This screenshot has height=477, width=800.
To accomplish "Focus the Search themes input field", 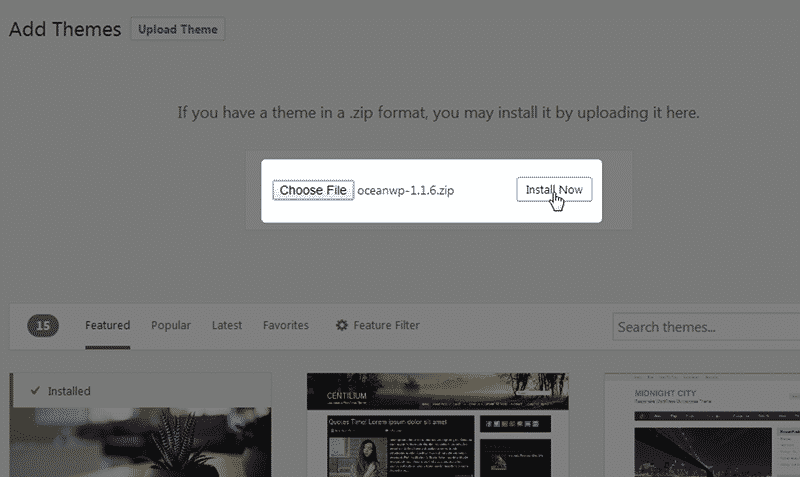I will click(706, 327).
